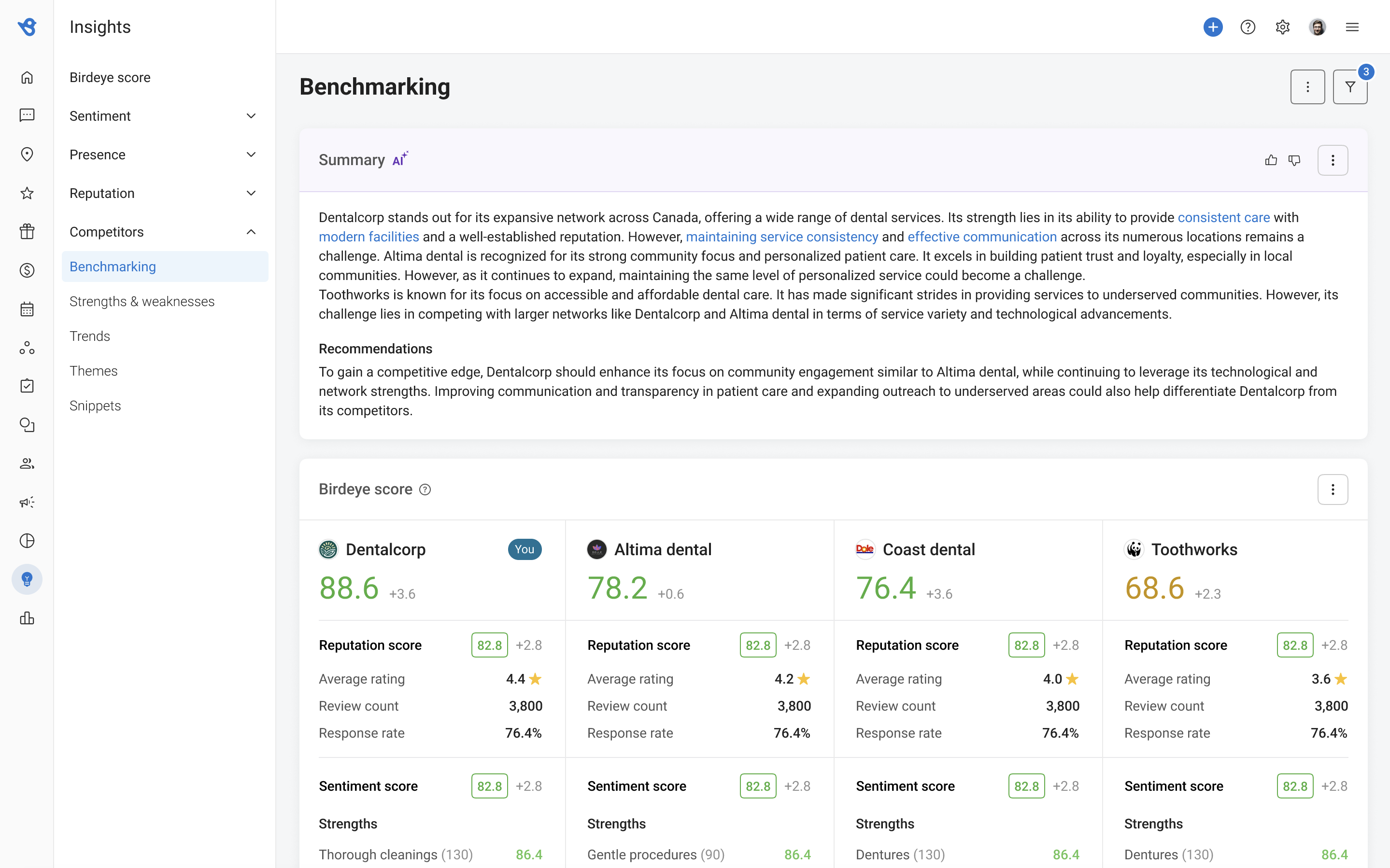
Task: Open Benchmarking page more options menu
Action: pos(1307,87)
